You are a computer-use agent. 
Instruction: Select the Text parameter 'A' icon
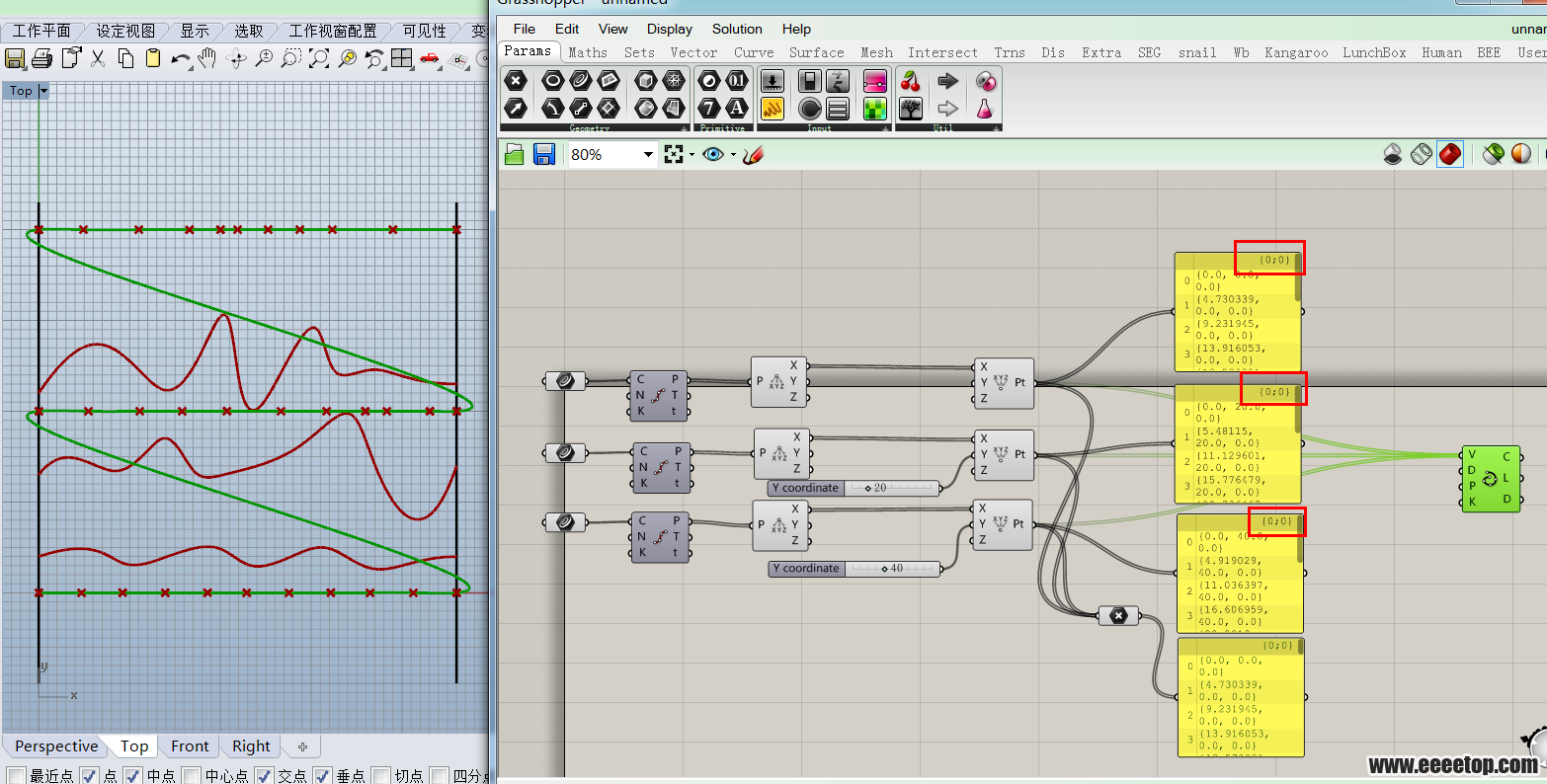point(737,108)
